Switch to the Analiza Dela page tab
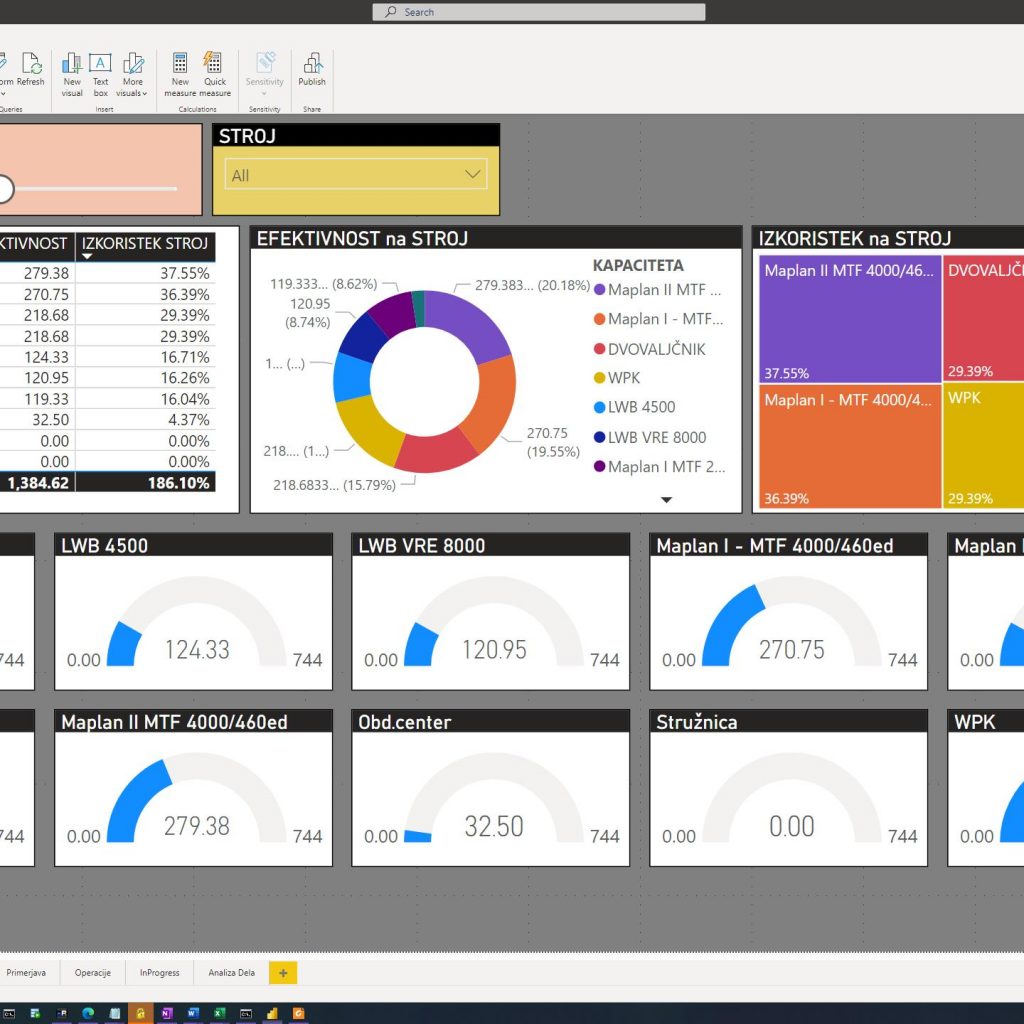The image size is (1024, 1024). [232, 972]
